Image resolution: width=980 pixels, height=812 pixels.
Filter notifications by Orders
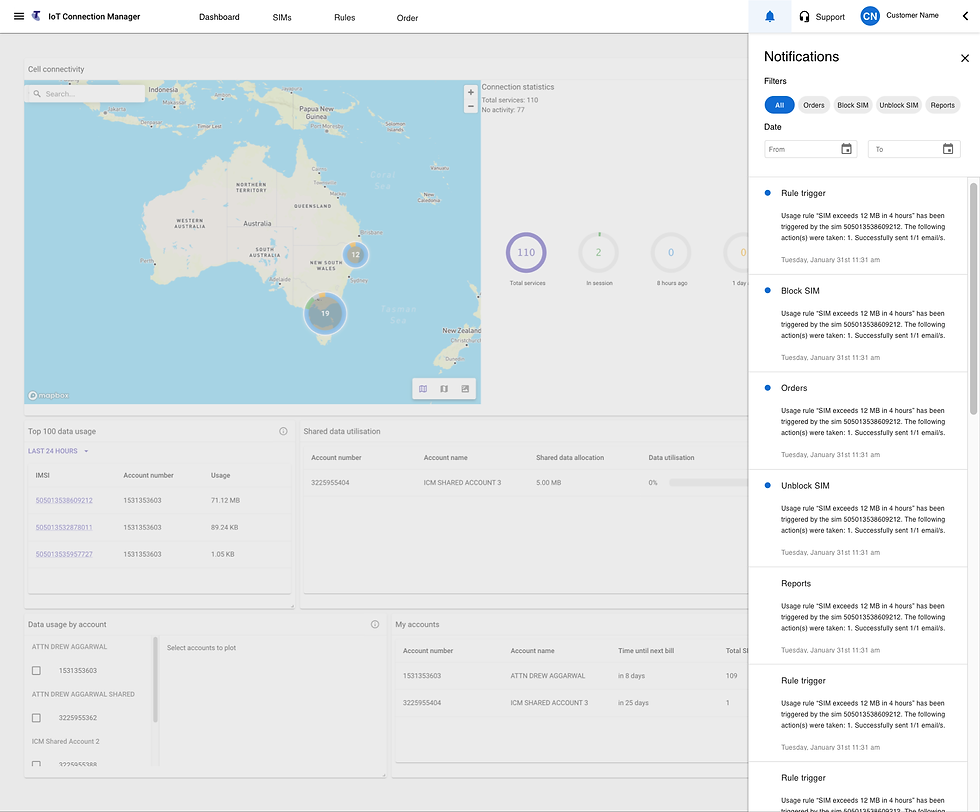coord(813,105)
